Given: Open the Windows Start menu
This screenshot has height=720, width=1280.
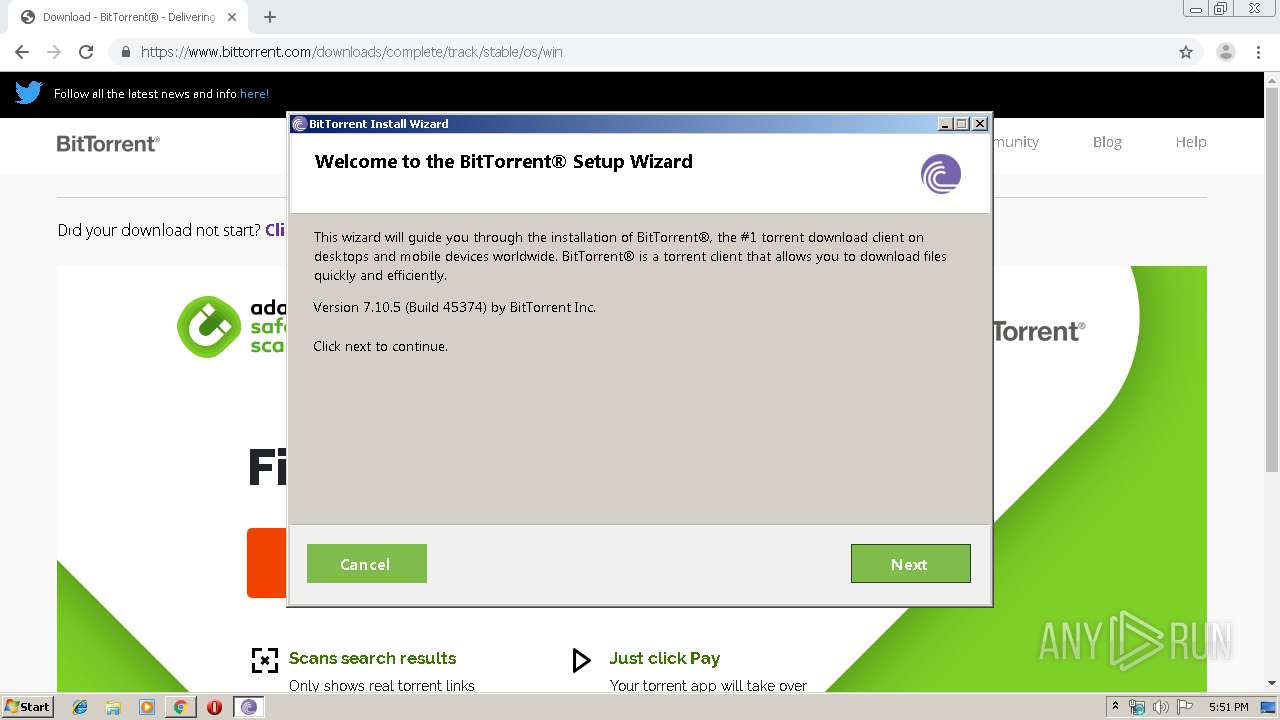Looking at the screenshot, I should pos(28,706).
